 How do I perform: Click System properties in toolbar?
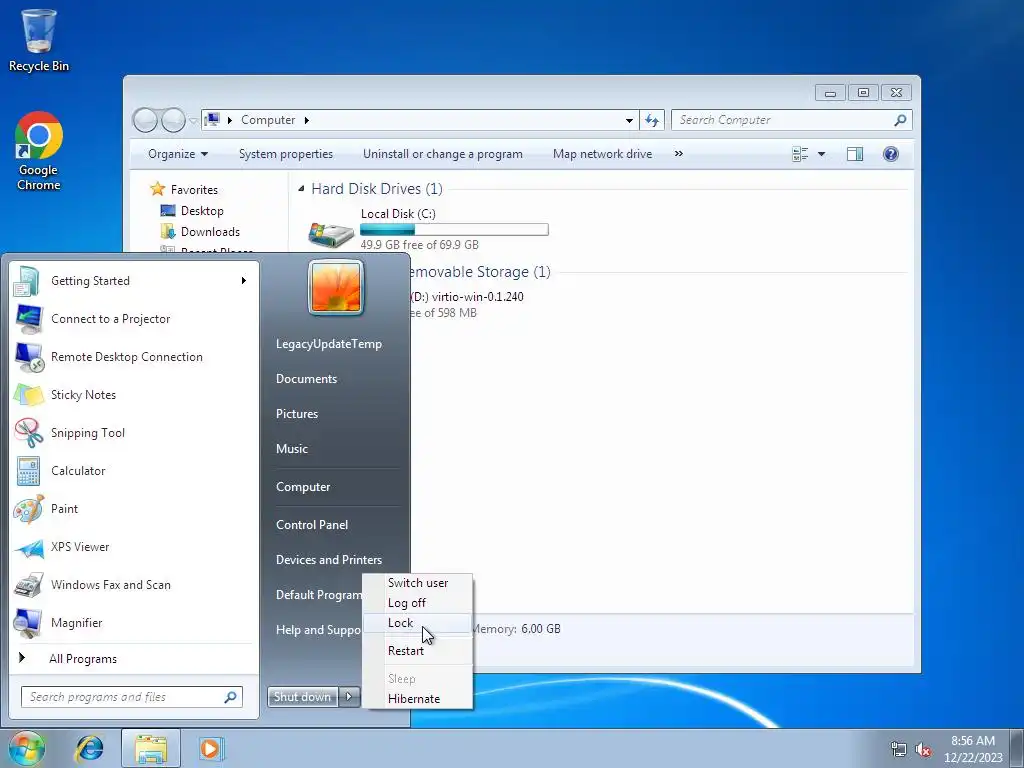[285, 154]
